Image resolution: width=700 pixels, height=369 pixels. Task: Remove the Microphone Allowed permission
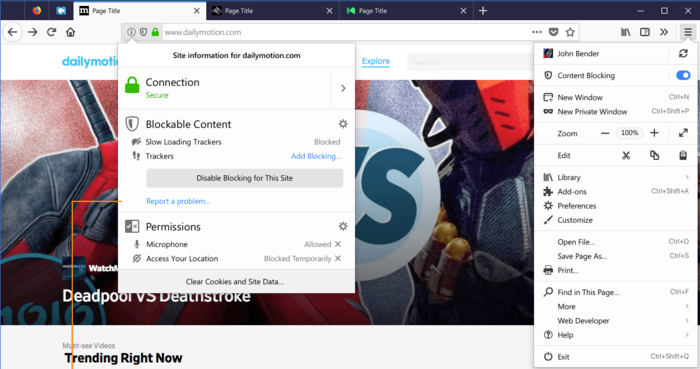(338, 244)
